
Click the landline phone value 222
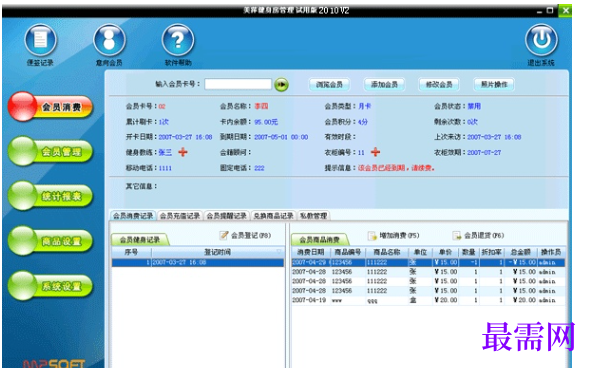point(259,168)
